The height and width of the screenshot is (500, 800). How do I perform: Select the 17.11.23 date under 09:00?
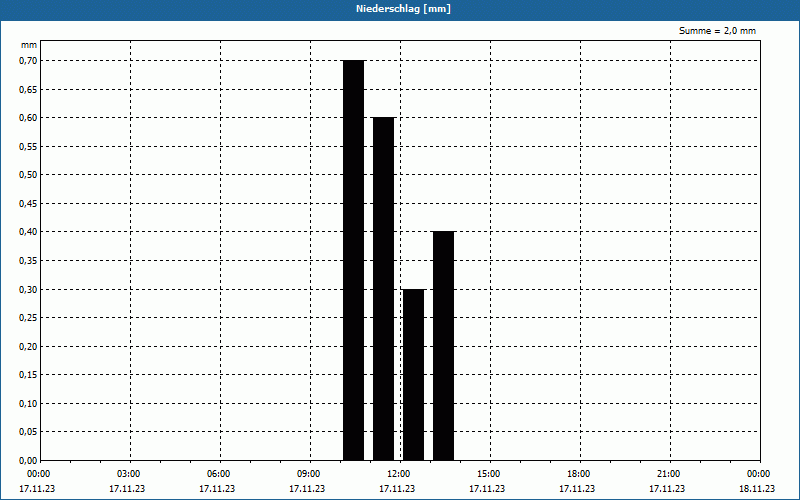pos(307,489)
